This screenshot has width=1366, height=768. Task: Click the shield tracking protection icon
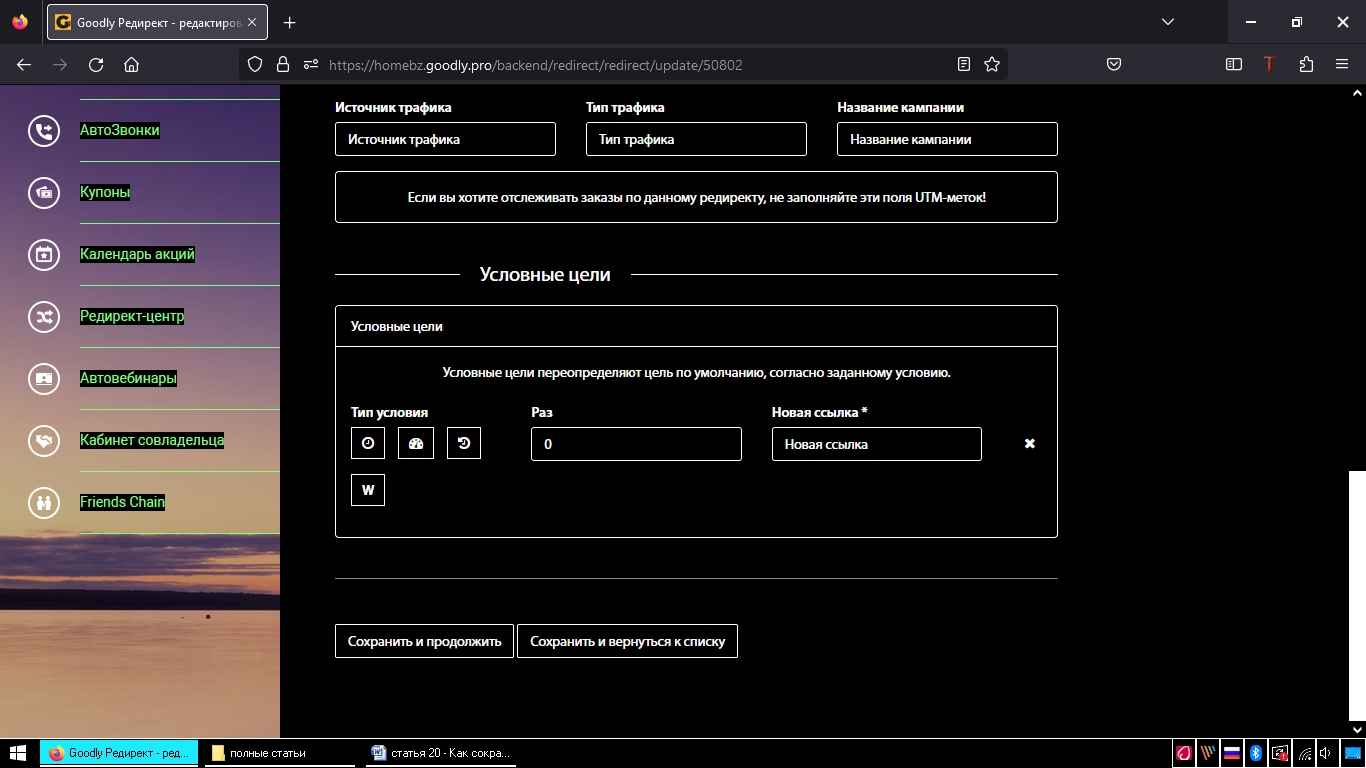pos(255,64)
